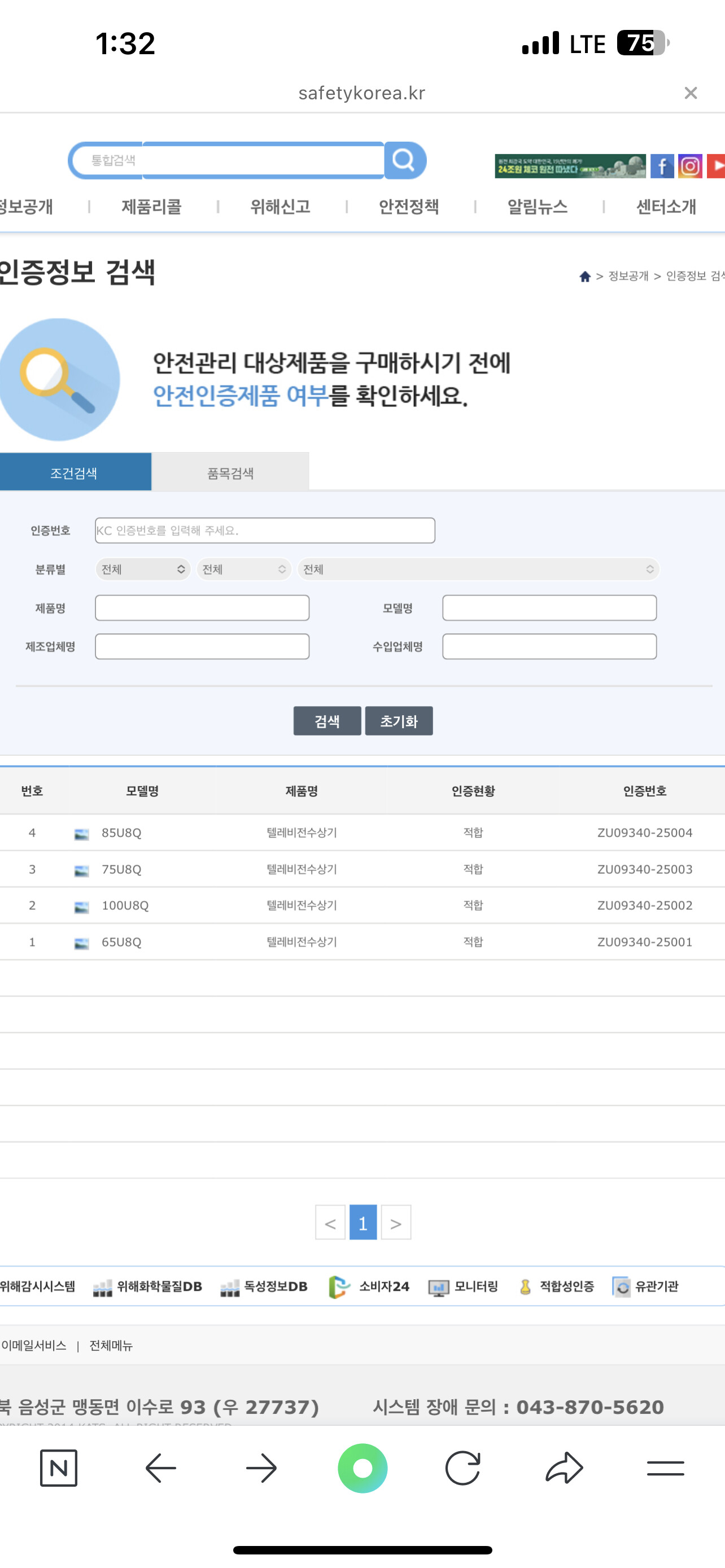This screenshot has height=1568, width=725.
Task: Open 소비자24 footer link
Action: click(368, 1286)
